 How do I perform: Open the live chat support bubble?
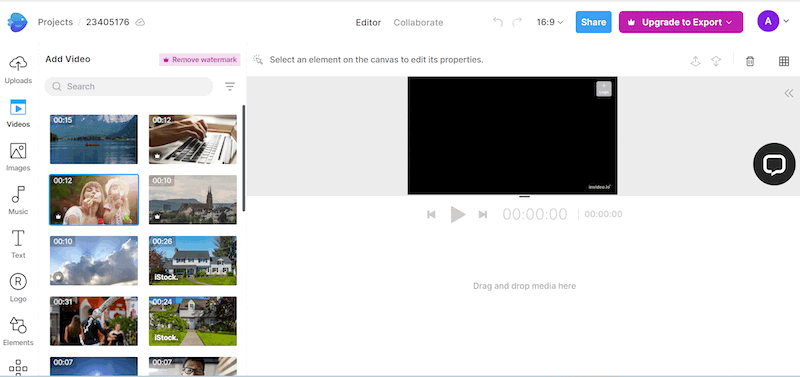pos(774,164)
